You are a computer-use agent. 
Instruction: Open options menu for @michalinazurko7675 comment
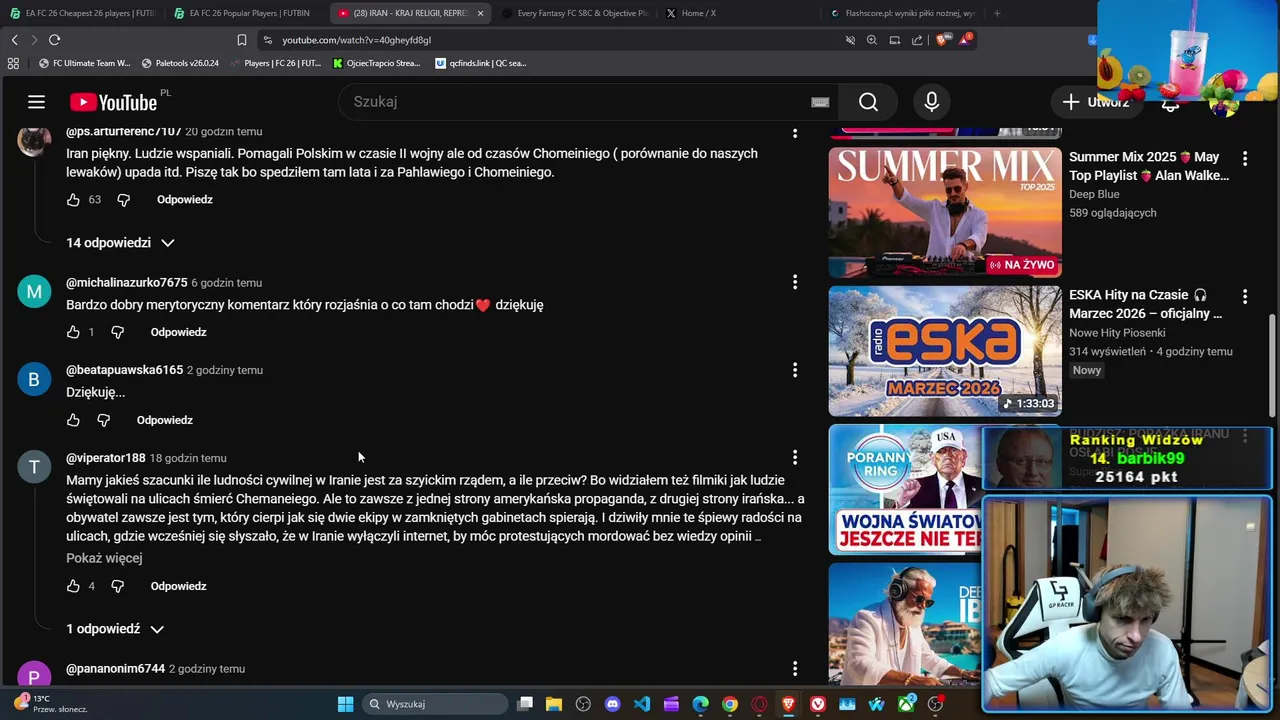795,283
